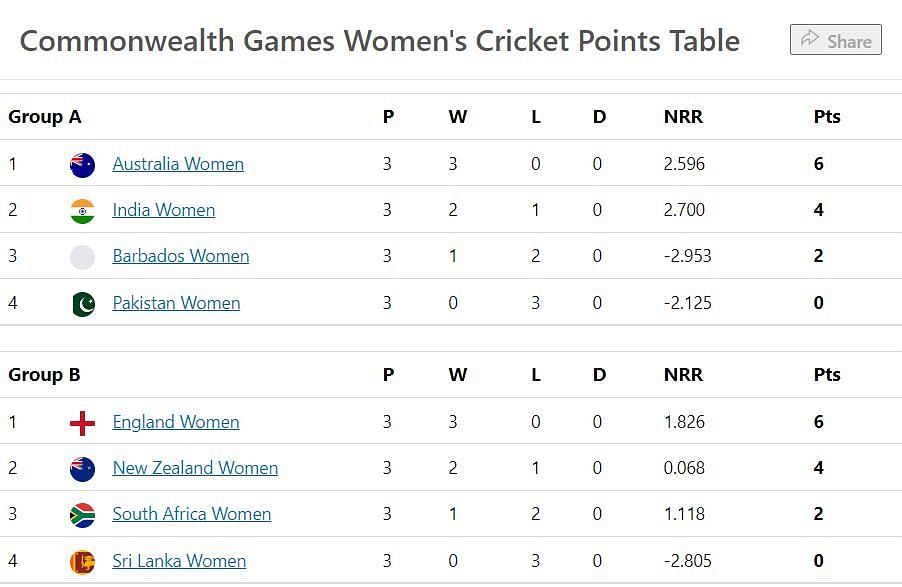902x587 pixels.
Task: Open the Australia Women team link
Action: tap(178, 164)
